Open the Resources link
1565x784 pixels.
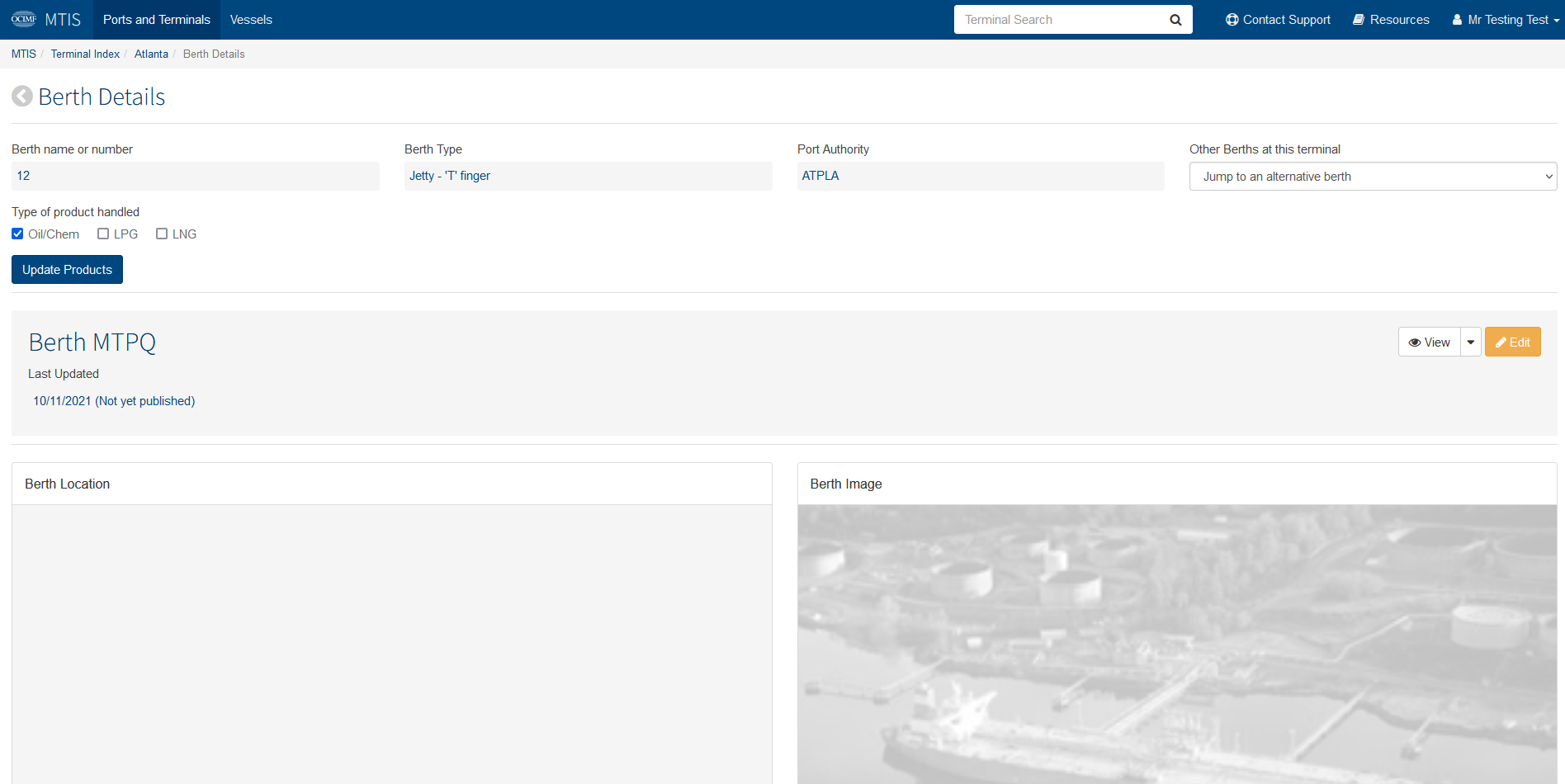pos(1391,20)
